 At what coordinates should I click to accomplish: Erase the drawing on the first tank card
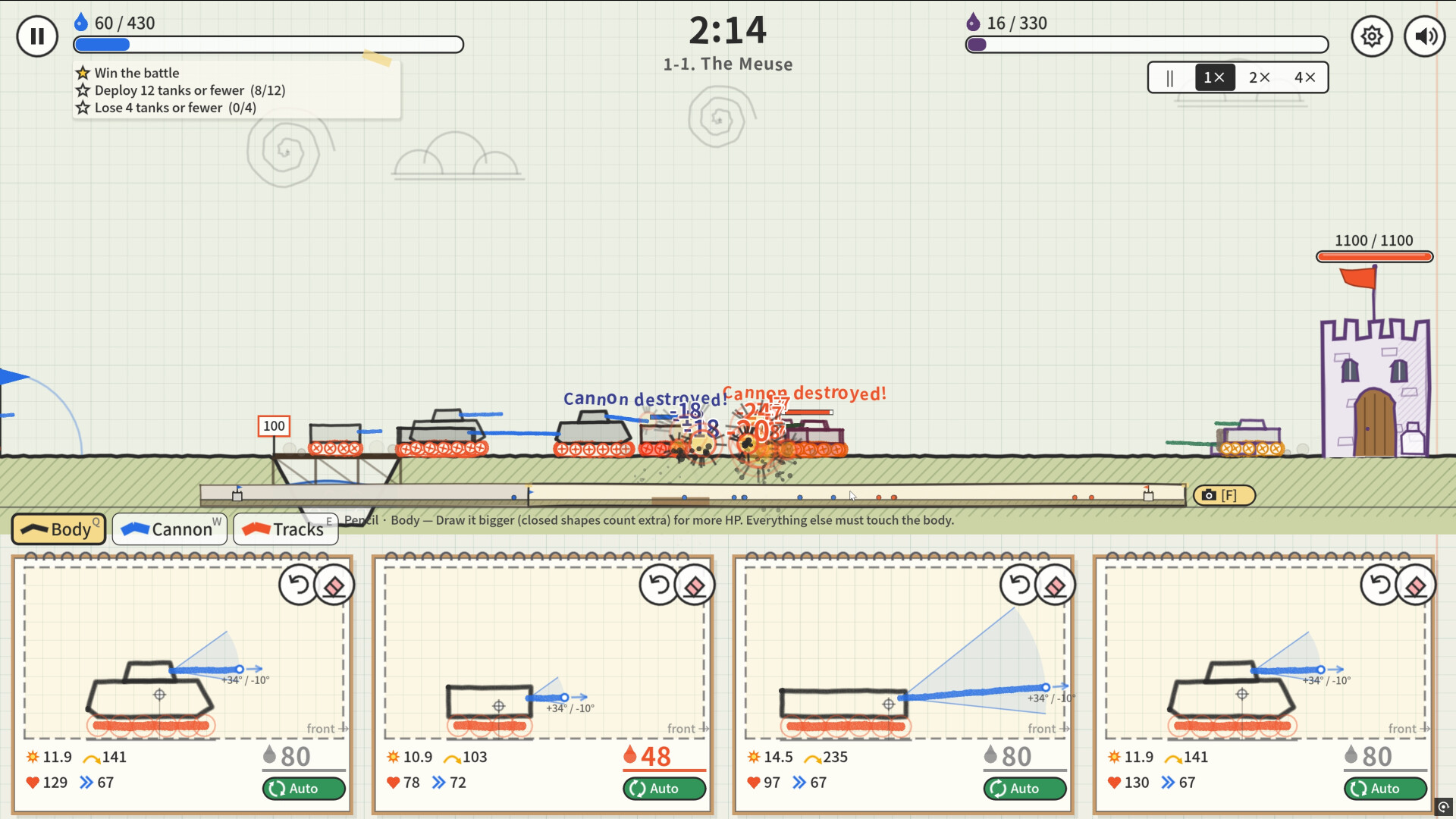[x=334, y=585]
